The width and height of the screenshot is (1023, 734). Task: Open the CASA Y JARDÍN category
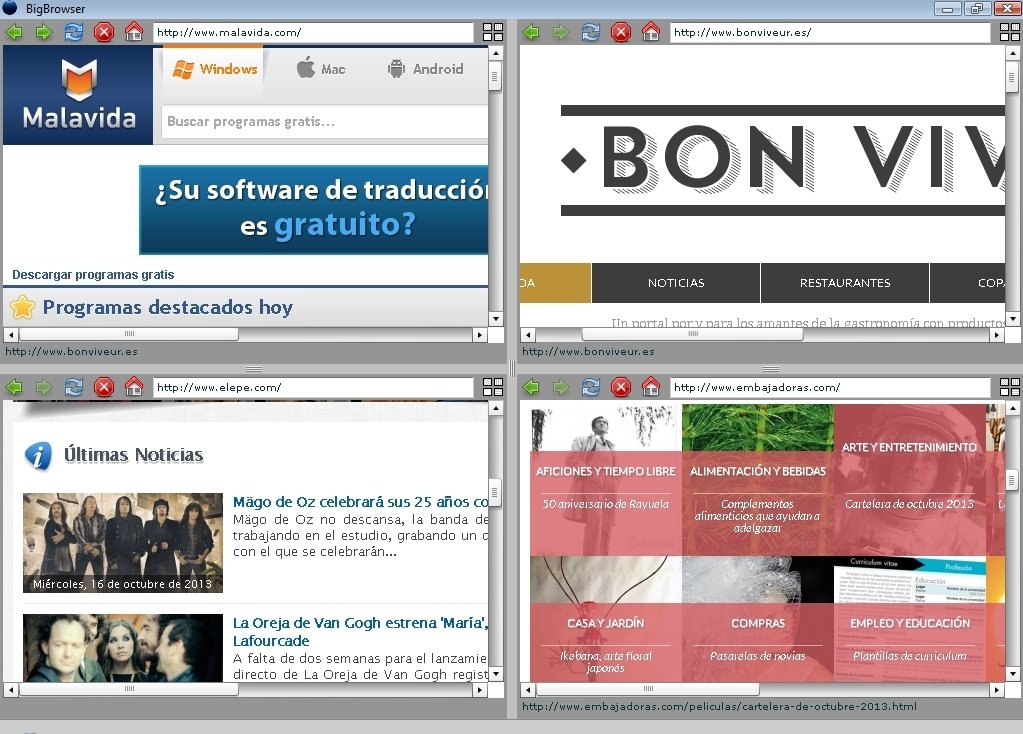(605, 623)
